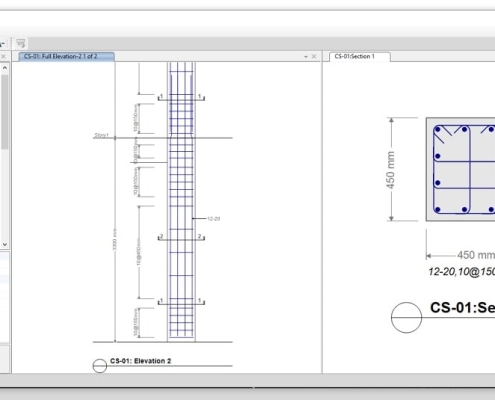The height and width of the screenshot is (400, 495).
Task: Click the vertical 450 mm dimension in Section 1
Action: click(390, 170)
